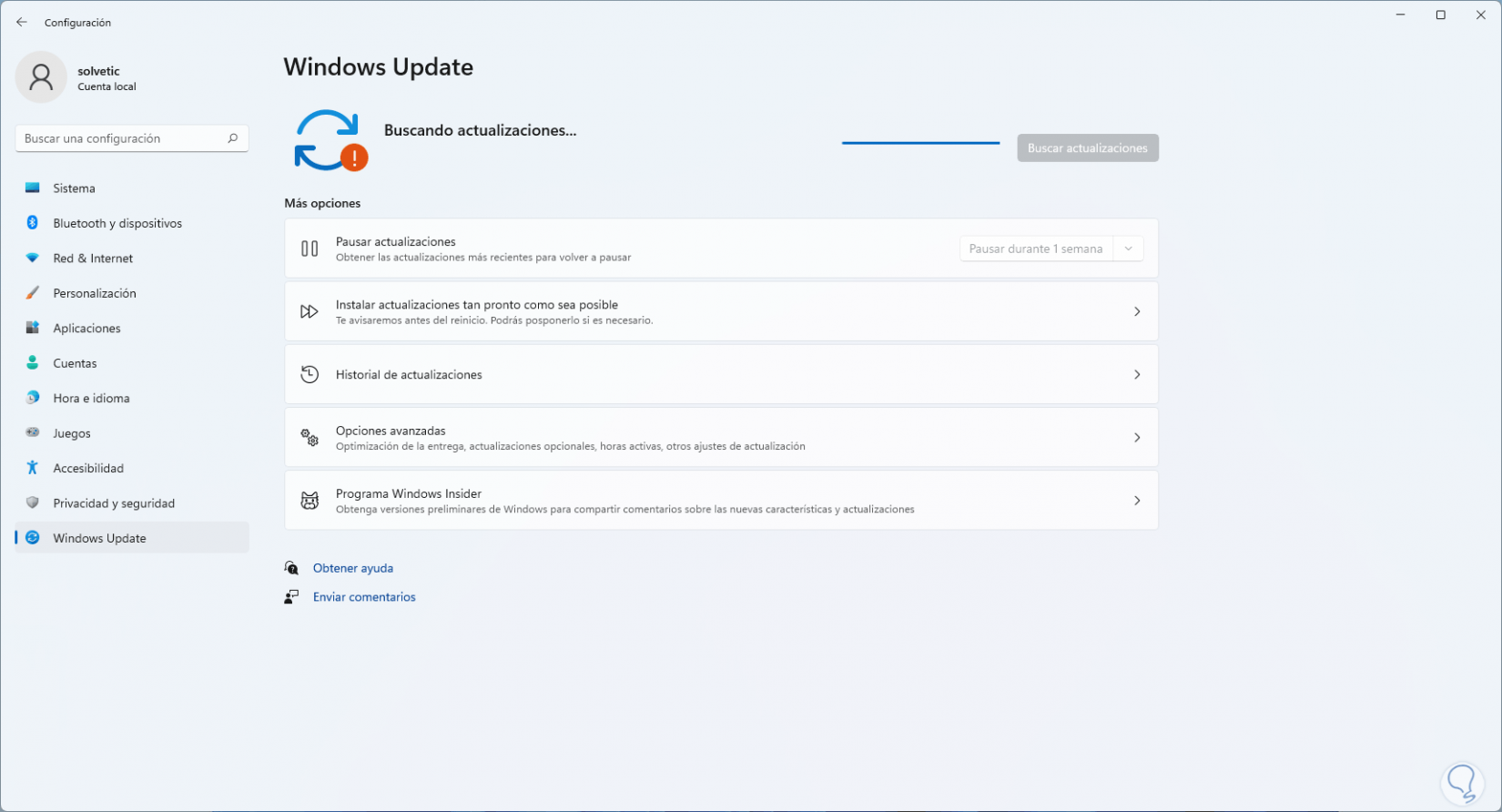Open the Pausar durante 1 semana dropdown arrow
Screen dimensions: 1502x812
[x=1129, y=249]
